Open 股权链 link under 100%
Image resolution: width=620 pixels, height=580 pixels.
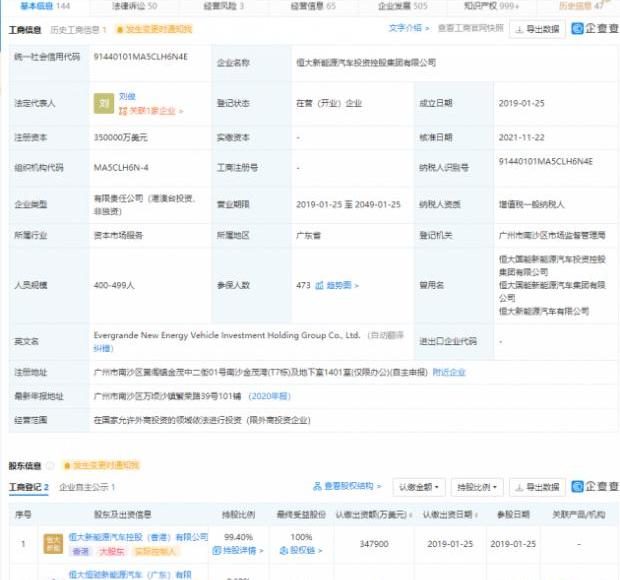(x=306, y=550)
